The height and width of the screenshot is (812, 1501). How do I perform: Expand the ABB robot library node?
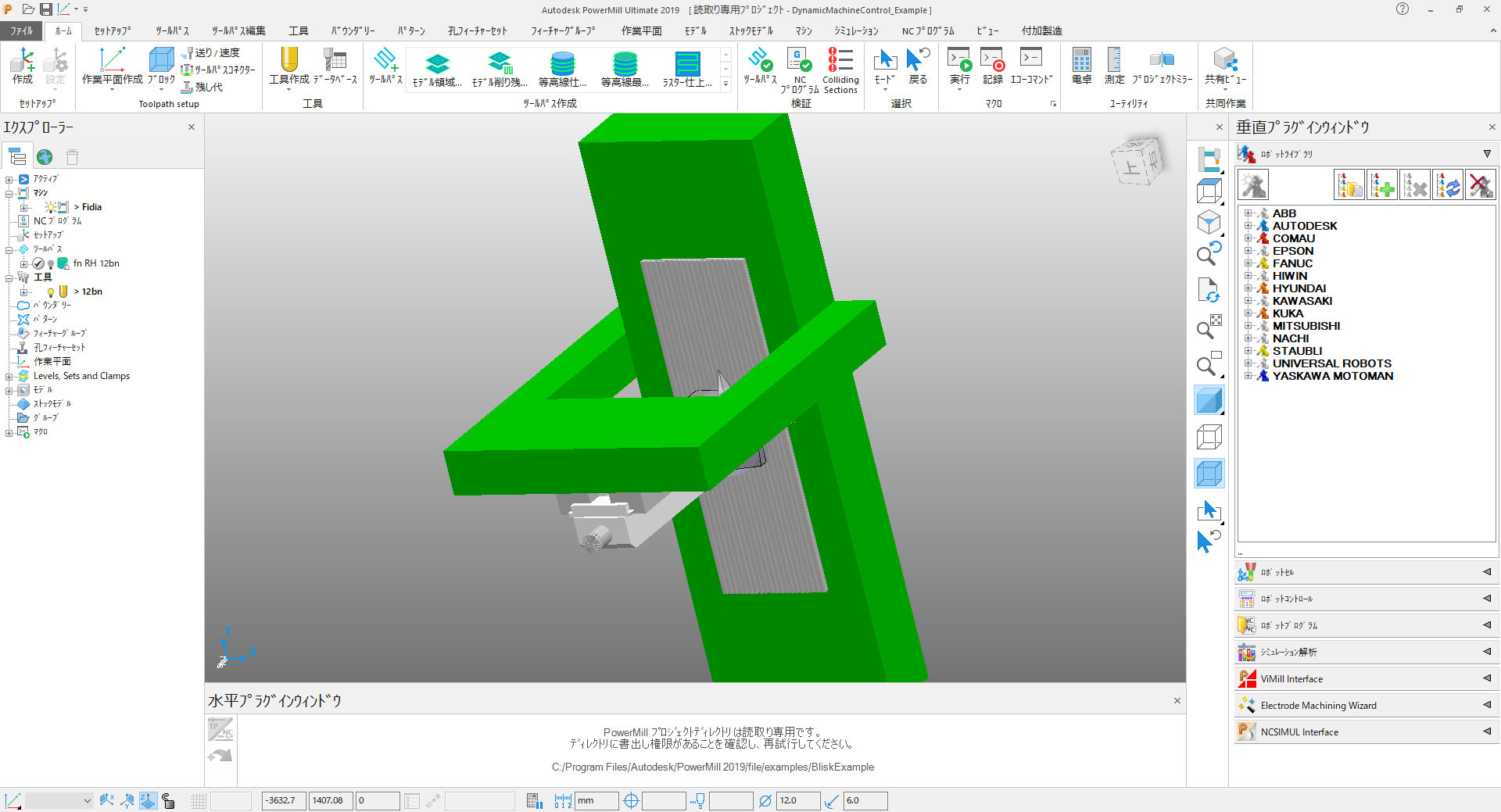(1248, 213)
